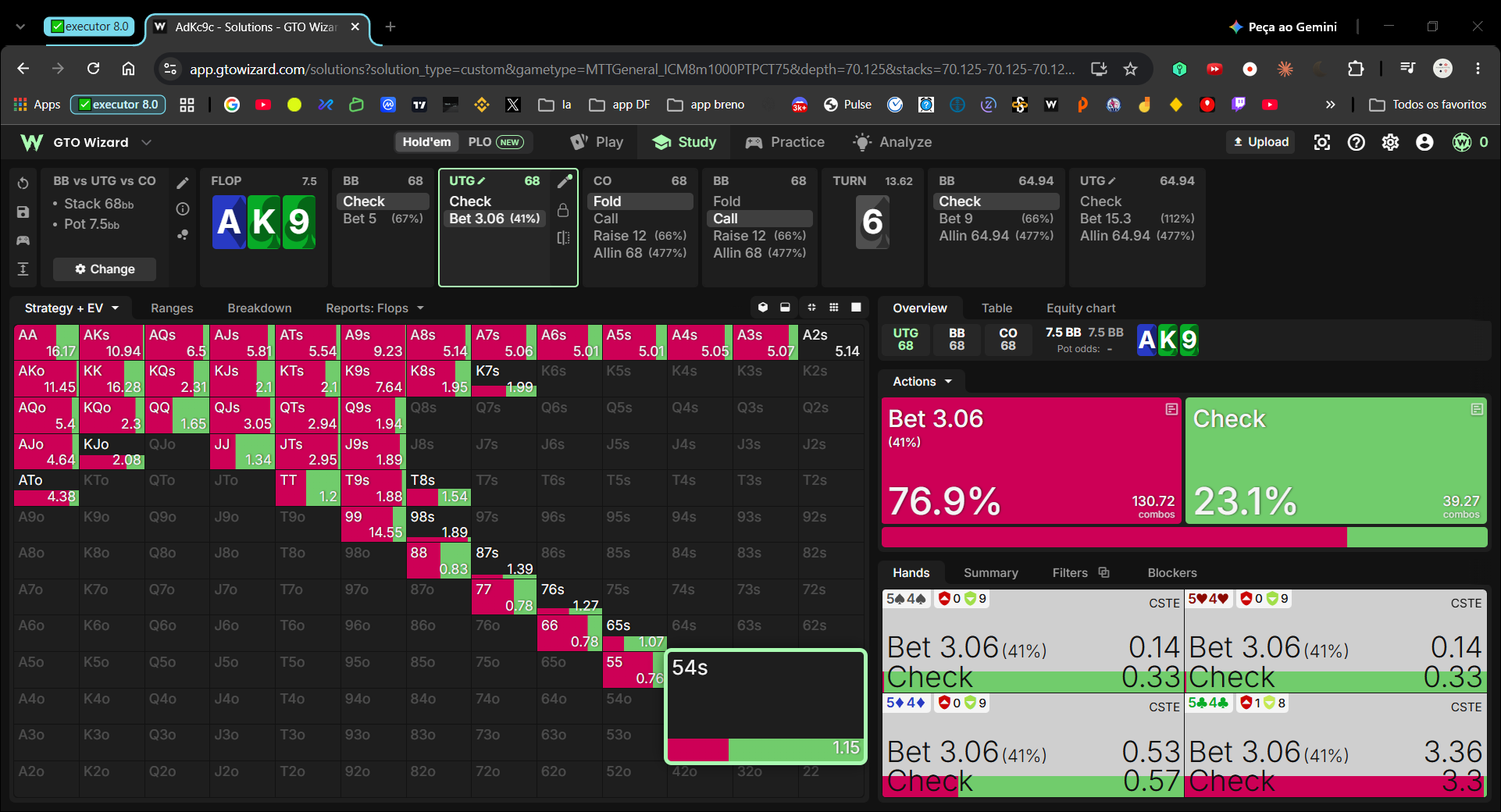Click the detail icon on the Check action card
Viewport: 1501px width, 812px height.
pos(1477,409)
